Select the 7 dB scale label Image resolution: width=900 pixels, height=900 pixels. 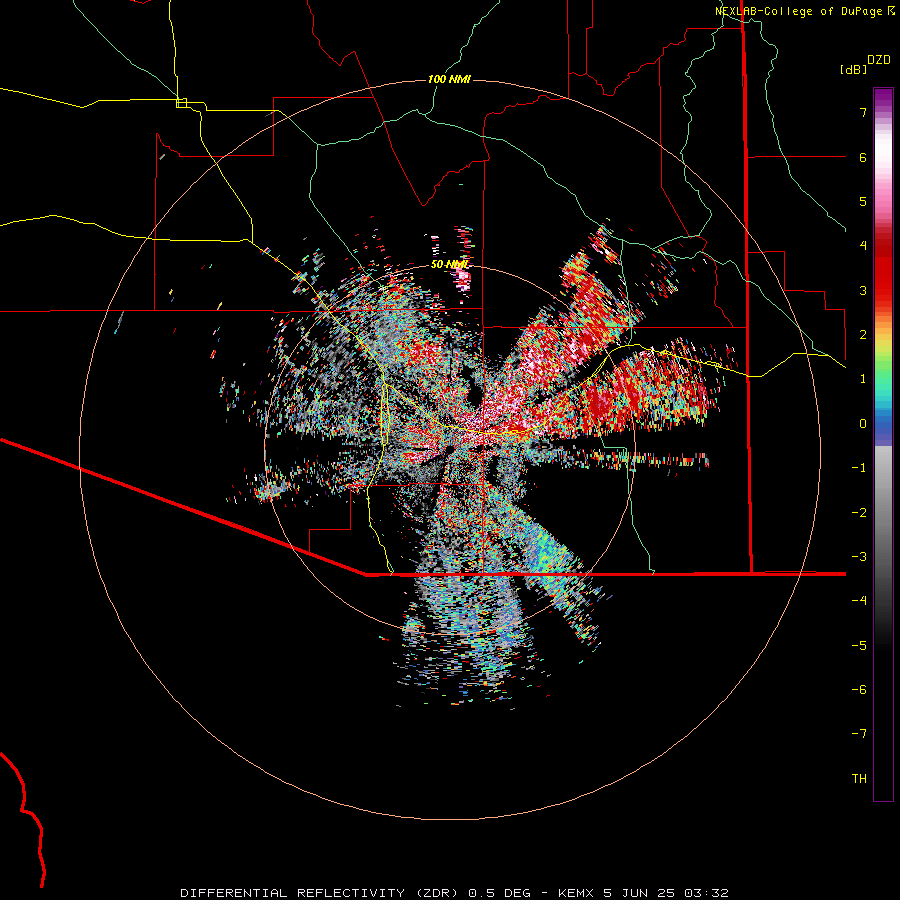[x=863, y=112]
